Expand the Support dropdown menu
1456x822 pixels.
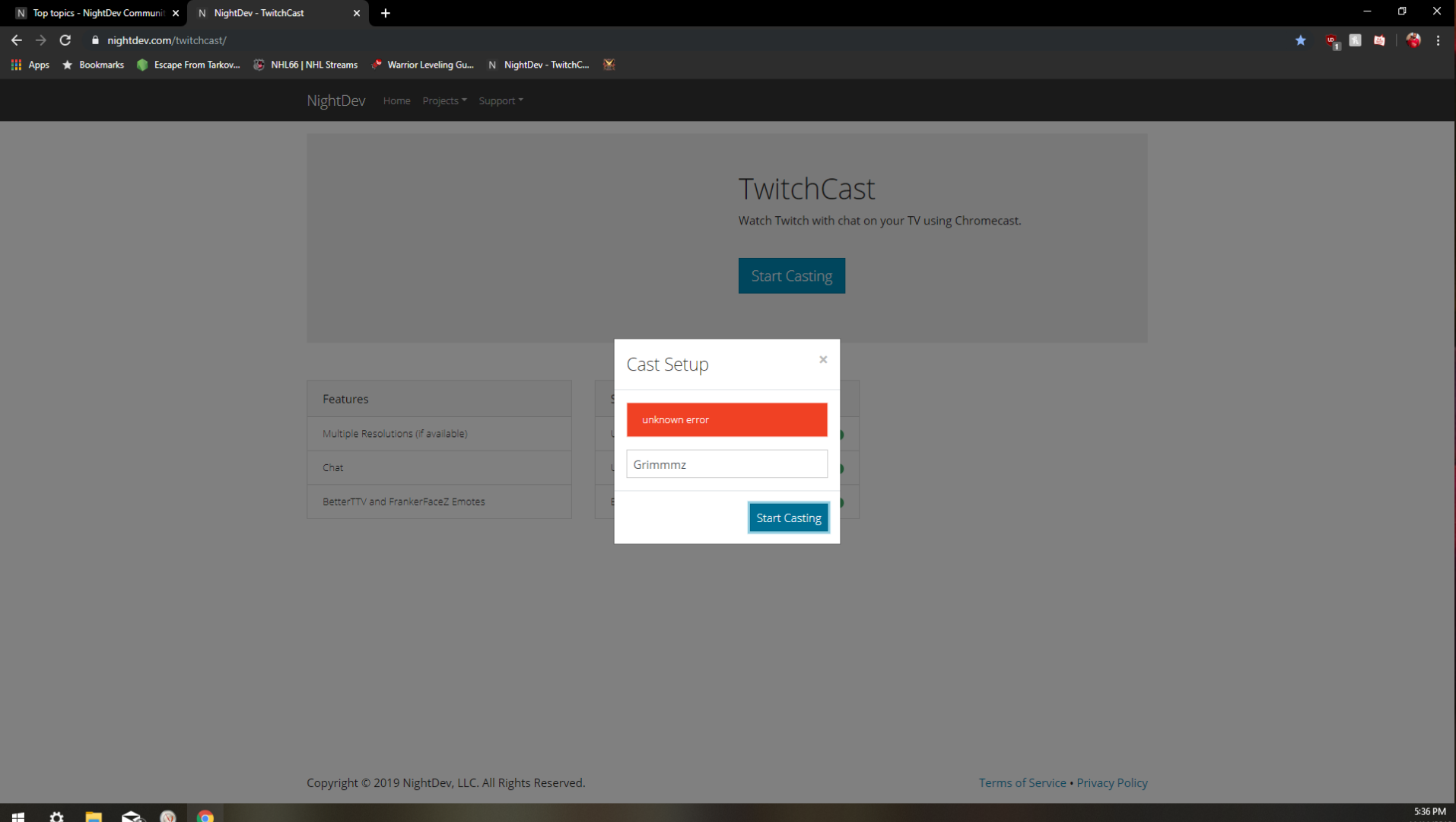coord(501,100)
